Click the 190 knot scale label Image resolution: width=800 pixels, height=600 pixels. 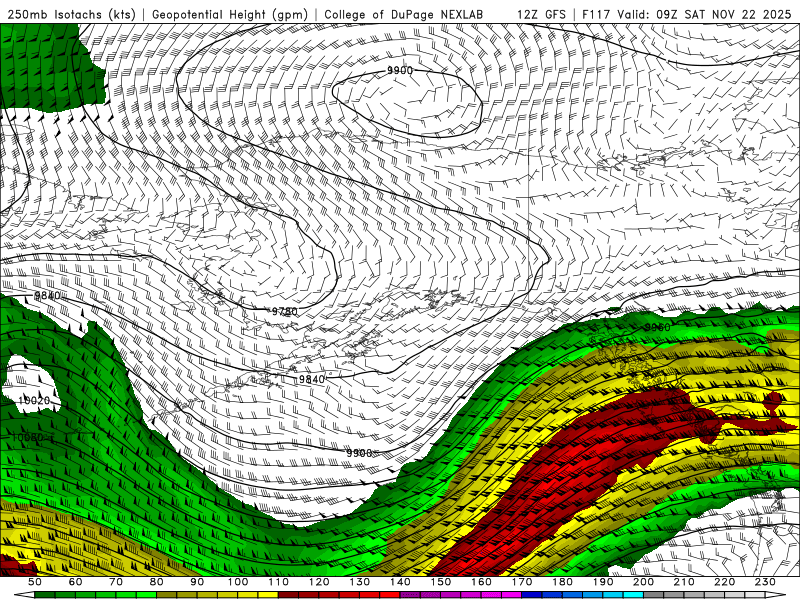click(603, 582)
